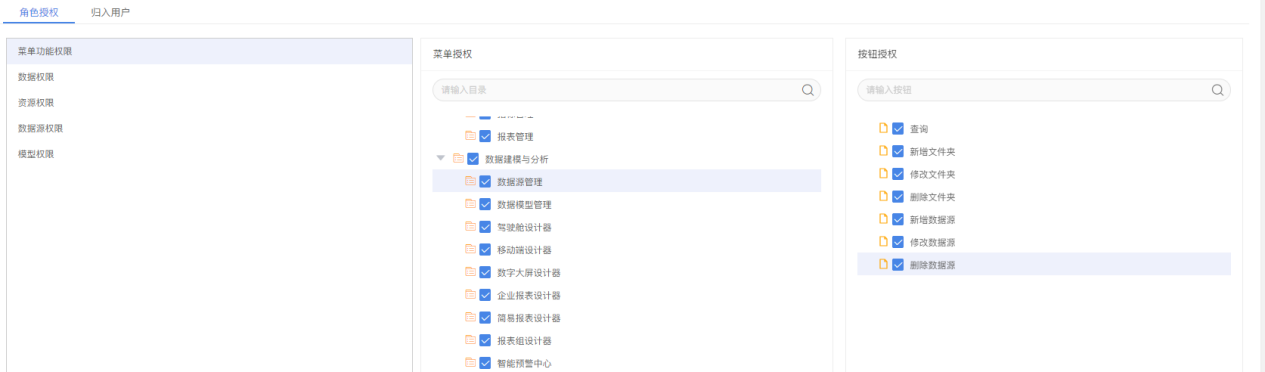
Task: Select the 修改数据源 permission label
Action: 932,242
